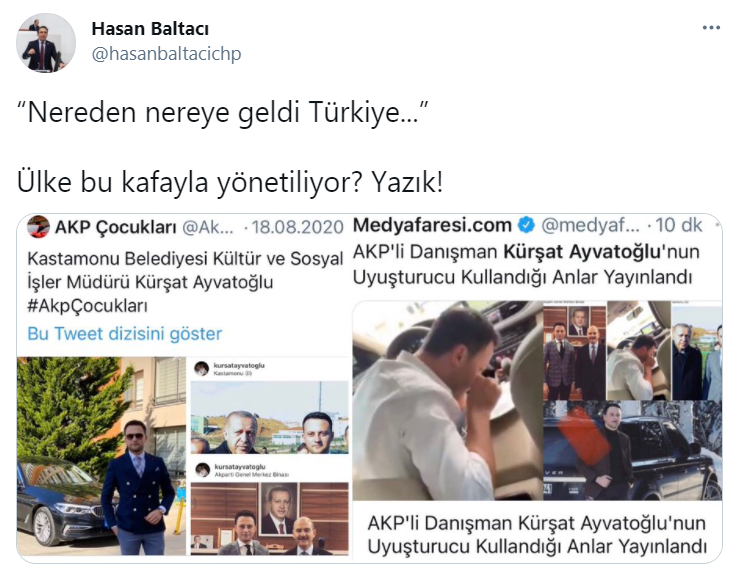Open the tweet's three-dot more menu

[x=711, y=28]
